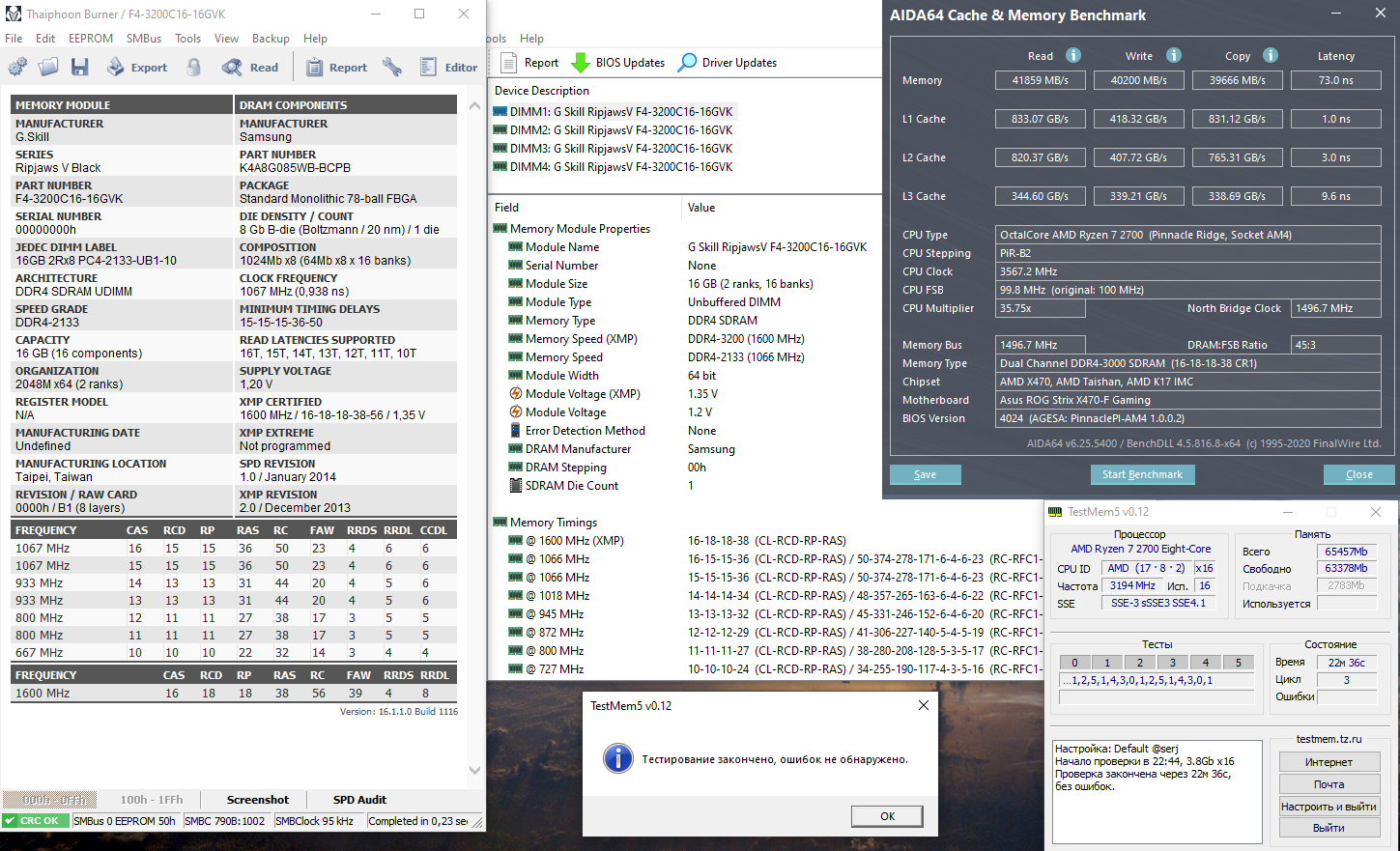Open the Backup menu

click(271, 39)
